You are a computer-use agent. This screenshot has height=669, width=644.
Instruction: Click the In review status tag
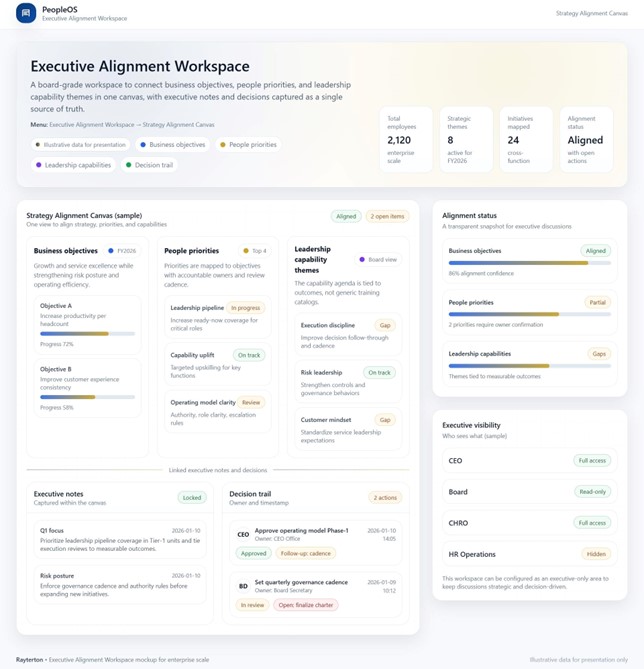(x=252, y=605)
